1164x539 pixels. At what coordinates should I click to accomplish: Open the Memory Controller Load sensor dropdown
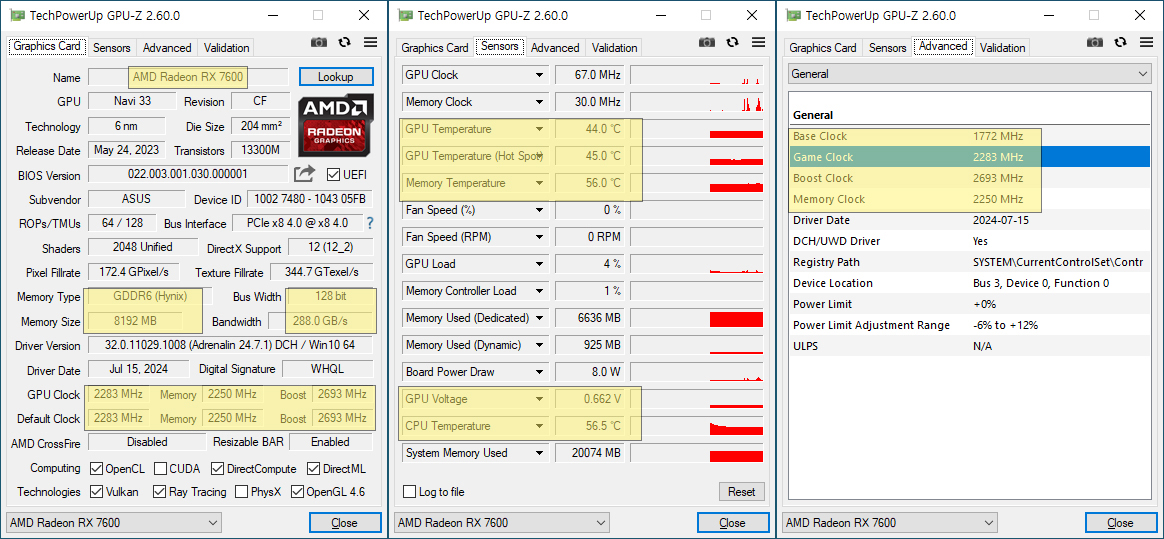pos(540,291)
